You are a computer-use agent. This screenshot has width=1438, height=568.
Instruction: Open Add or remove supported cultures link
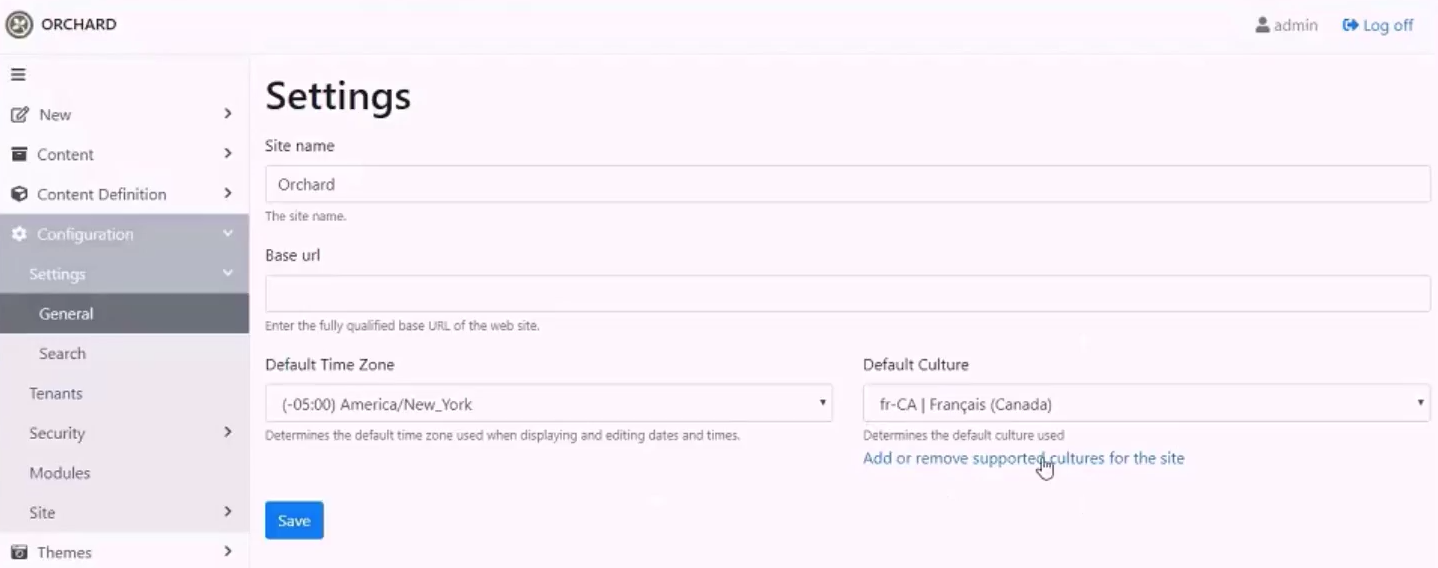[x=1023, y=458]
